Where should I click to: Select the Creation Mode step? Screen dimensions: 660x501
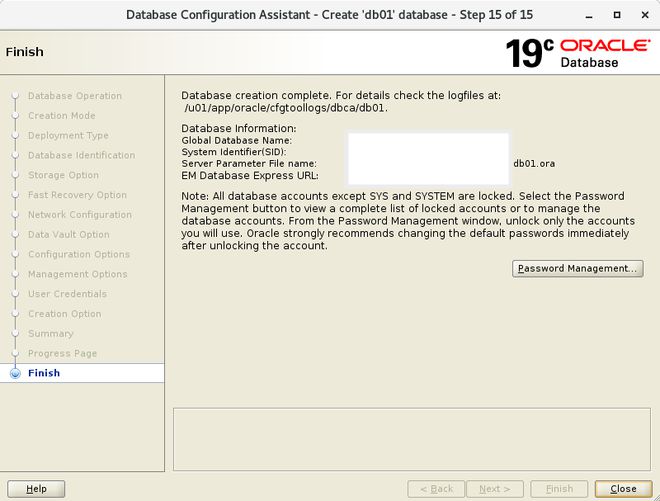[61, 116]
